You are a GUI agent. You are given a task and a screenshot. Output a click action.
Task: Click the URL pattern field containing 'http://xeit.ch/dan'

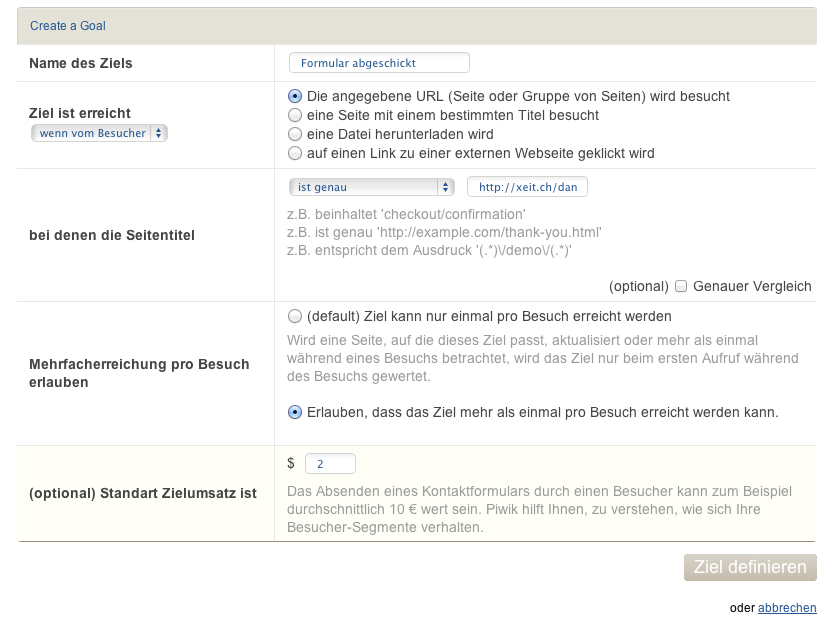[528, 187]
